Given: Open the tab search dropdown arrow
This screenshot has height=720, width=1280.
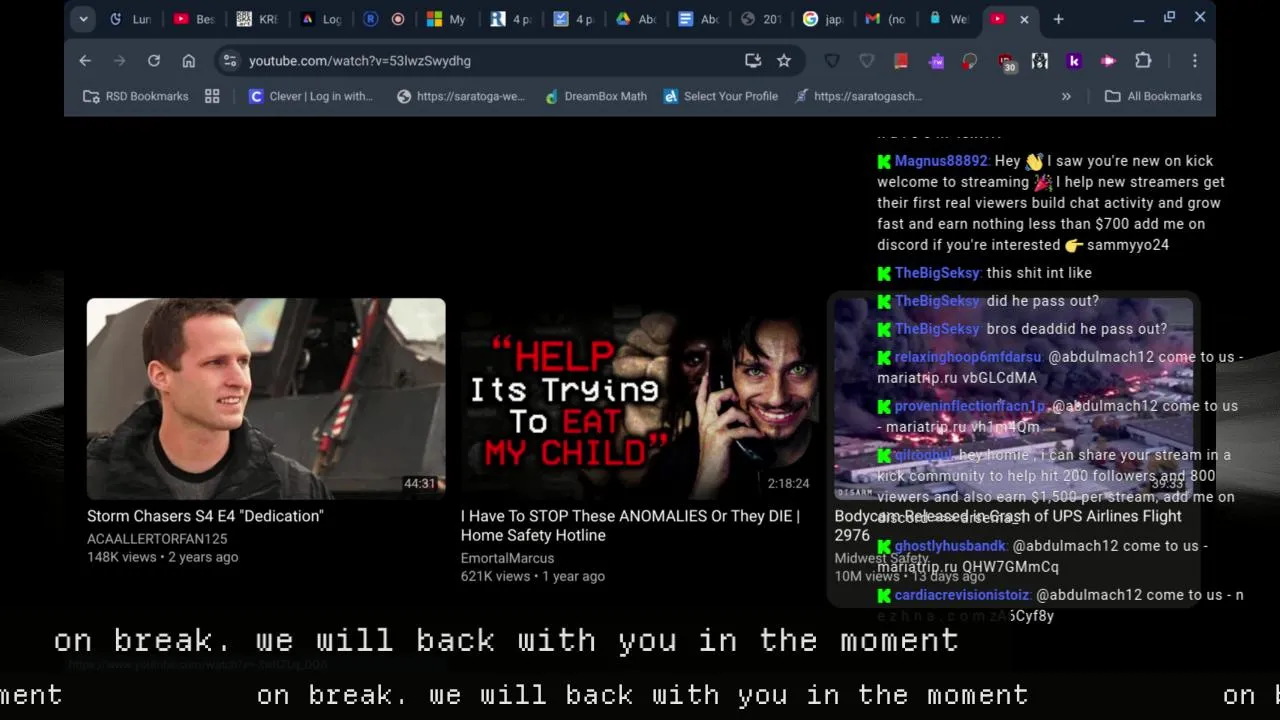Looking at the screenshot, I should tap(83, 19).
